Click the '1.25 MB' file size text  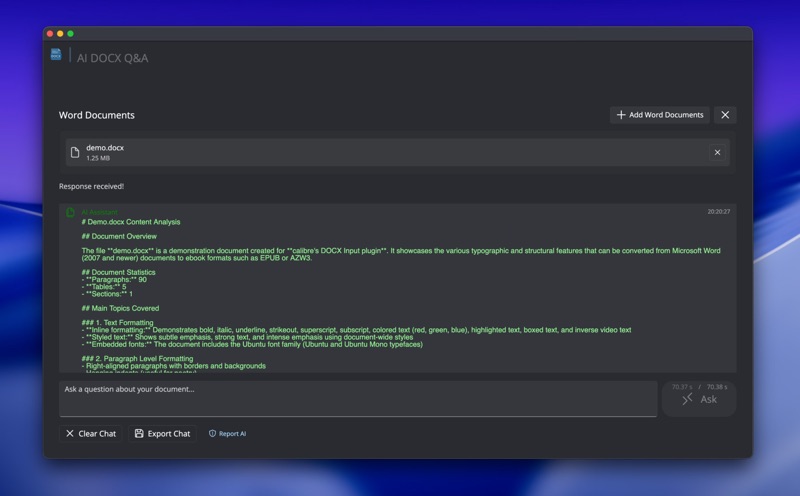(x=98, y=158)
